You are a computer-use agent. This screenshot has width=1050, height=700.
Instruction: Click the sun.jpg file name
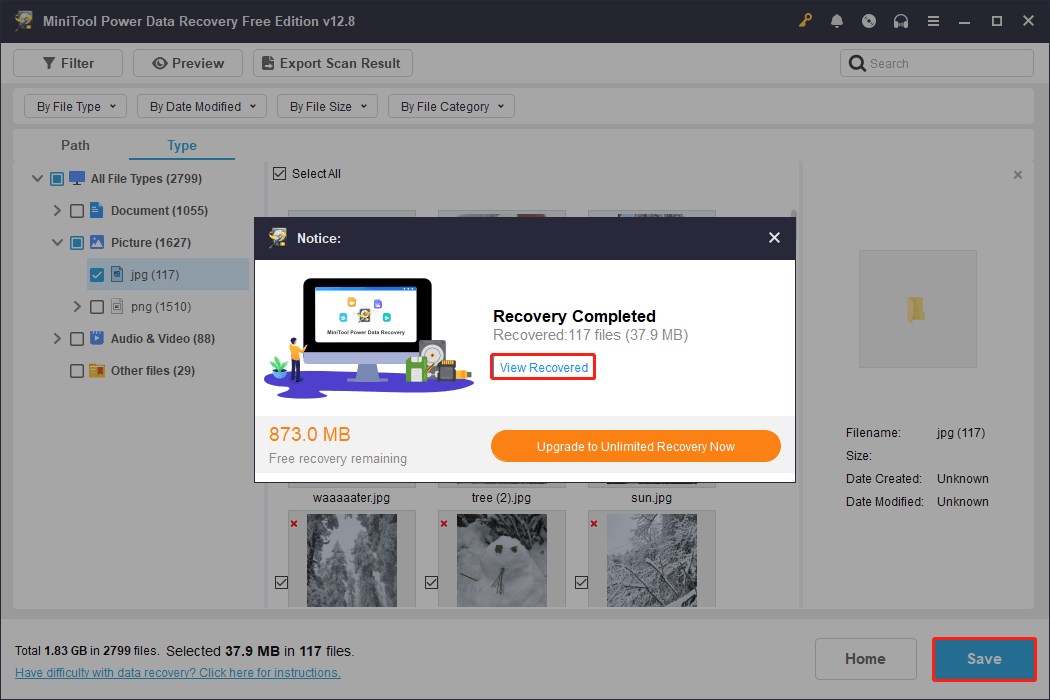[x=652, y=498]
